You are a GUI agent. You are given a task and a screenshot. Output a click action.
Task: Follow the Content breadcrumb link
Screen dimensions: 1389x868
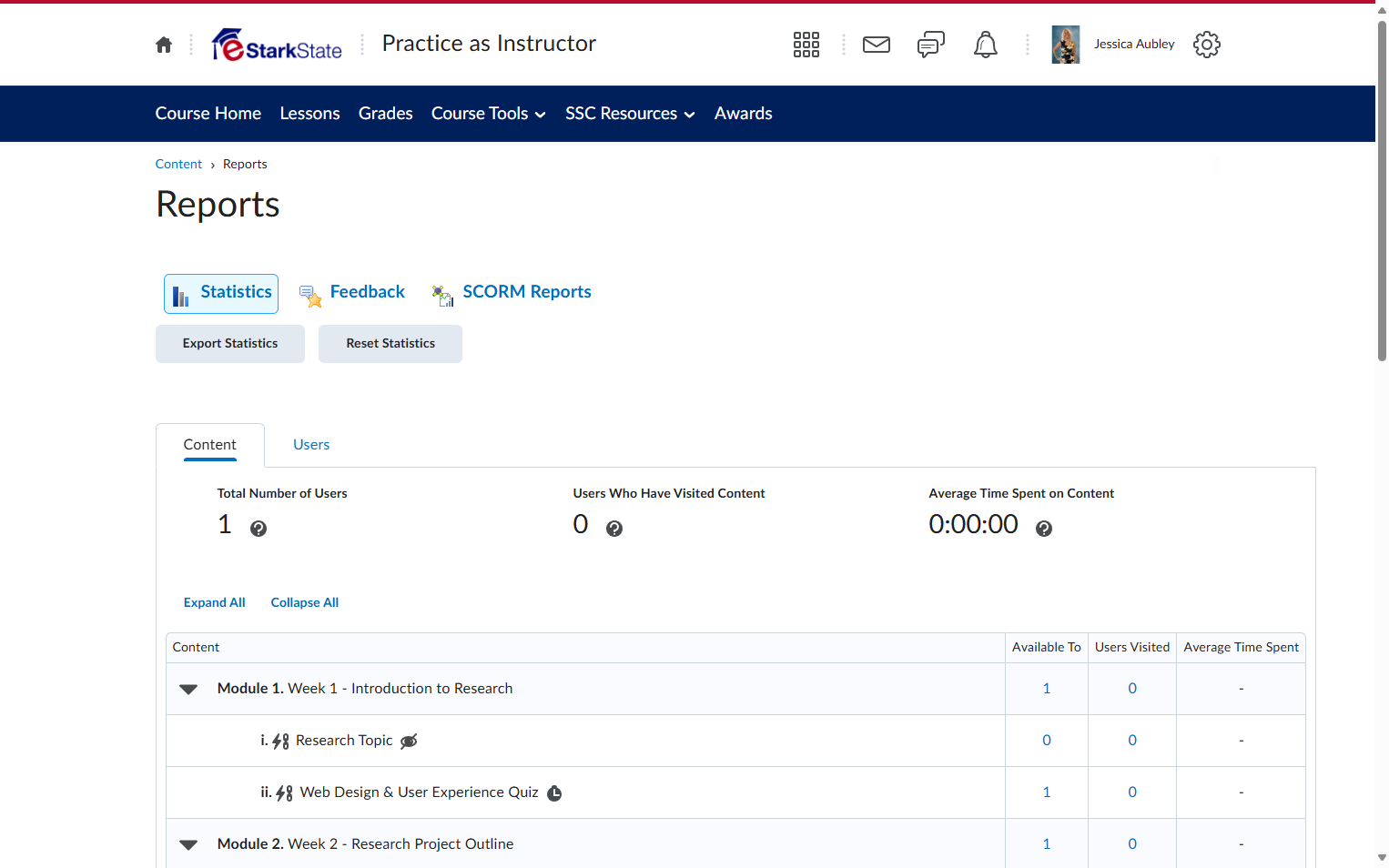(x=178, y=165)
